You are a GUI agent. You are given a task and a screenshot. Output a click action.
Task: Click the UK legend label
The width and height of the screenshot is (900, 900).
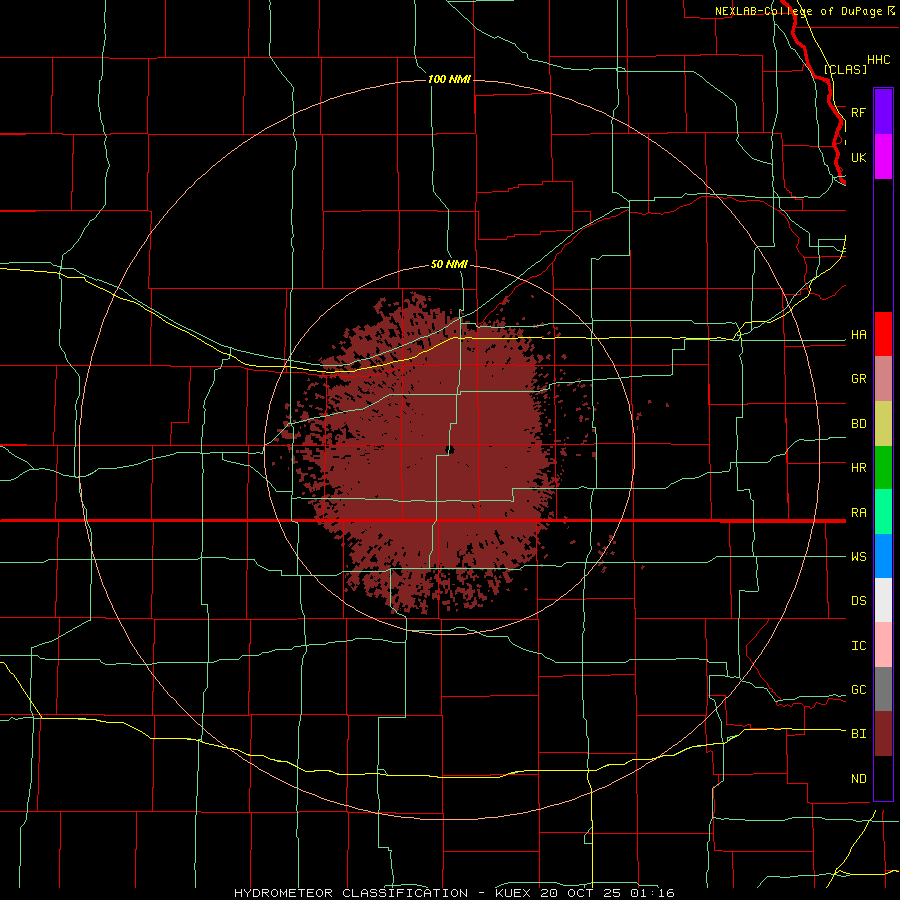click(859, 157)
